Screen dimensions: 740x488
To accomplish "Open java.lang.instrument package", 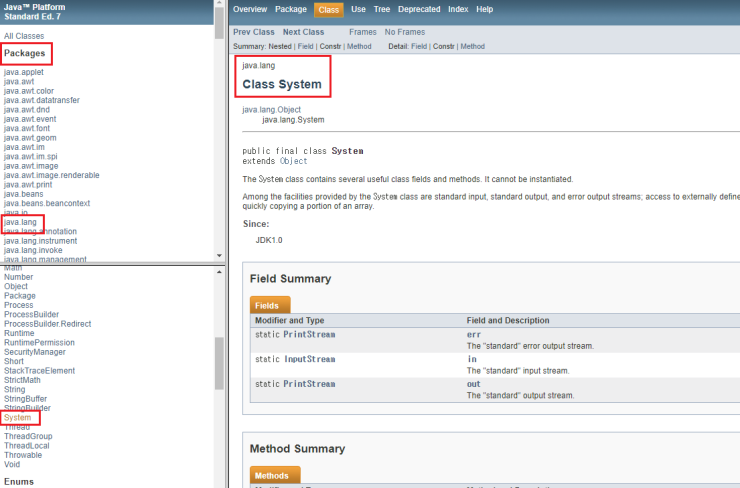I will pyautogui.click(x=40, y=241).
